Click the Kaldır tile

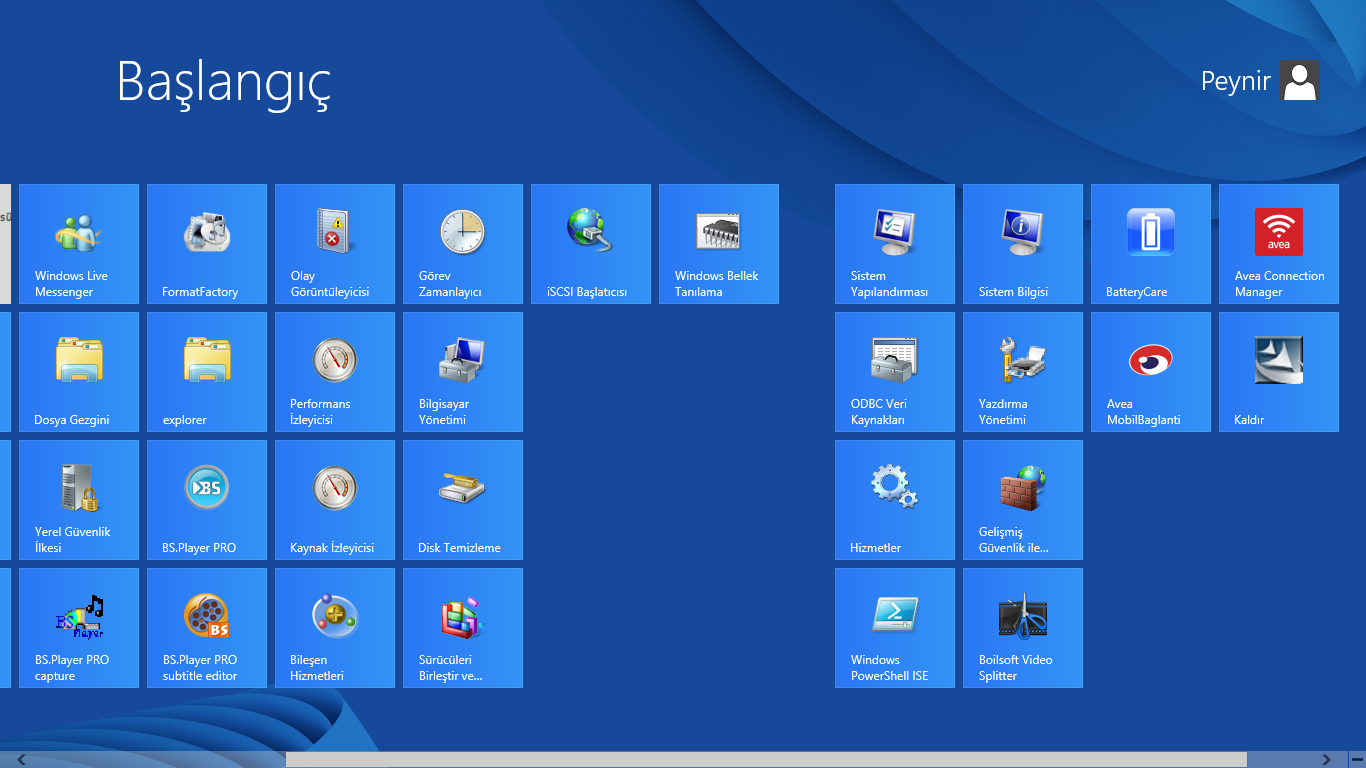click(1279, 372)
